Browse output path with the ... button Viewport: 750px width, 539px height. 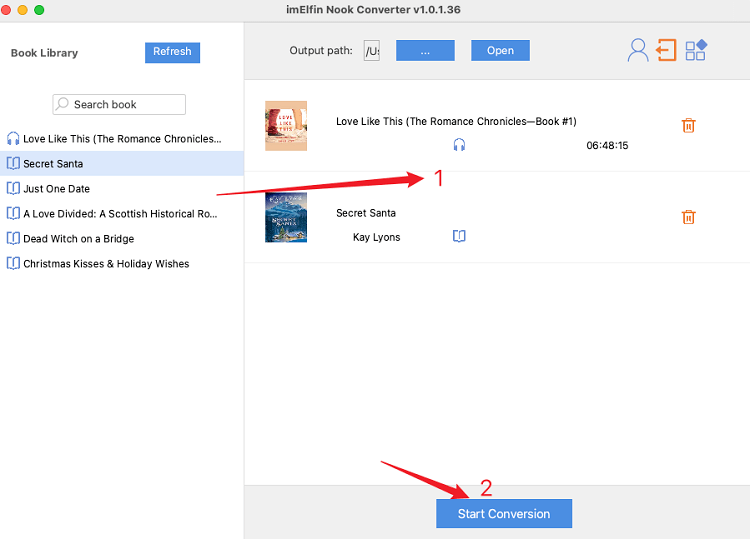click(425, 50)
